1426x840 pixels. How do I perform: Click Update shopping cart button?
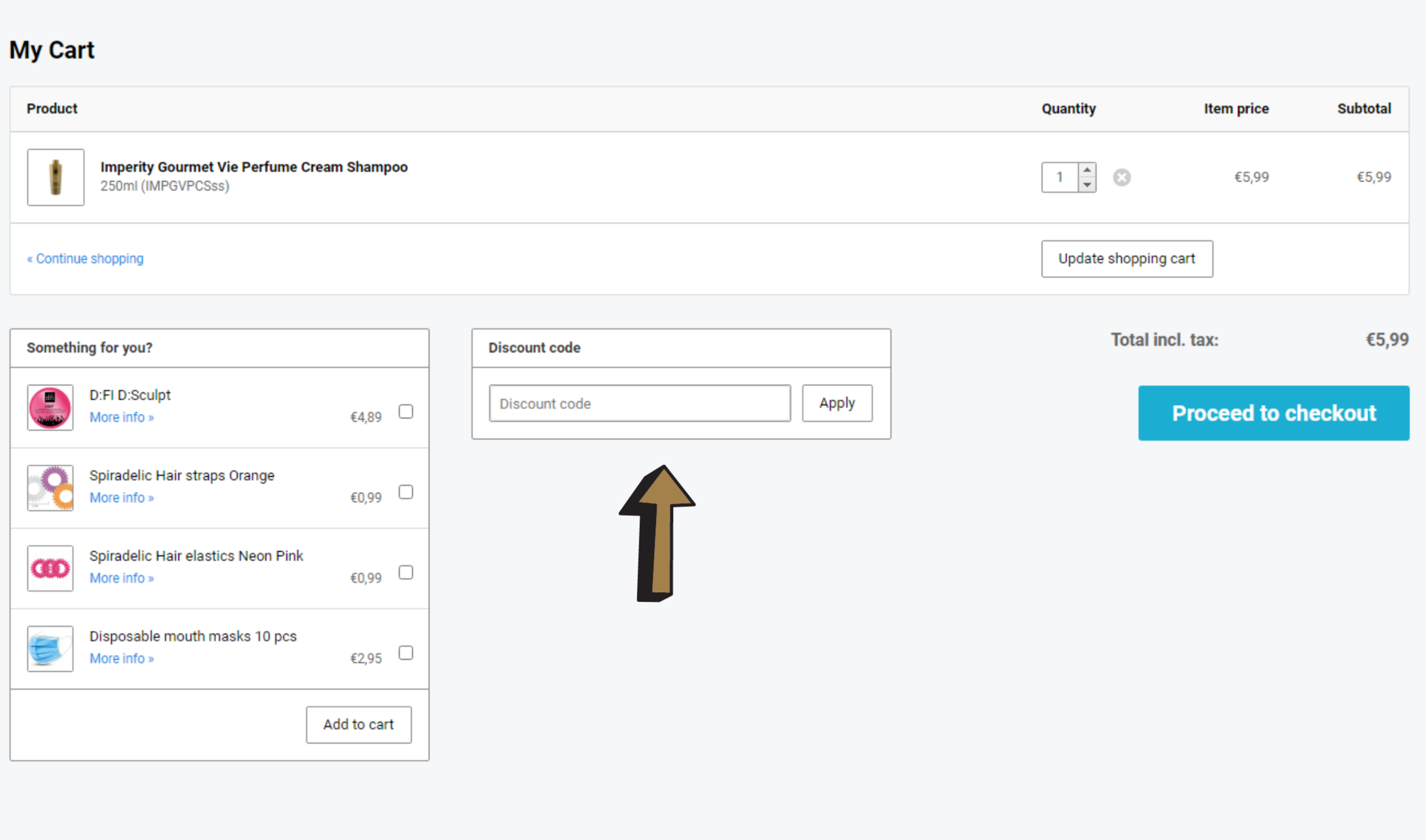coord(1127,259)
